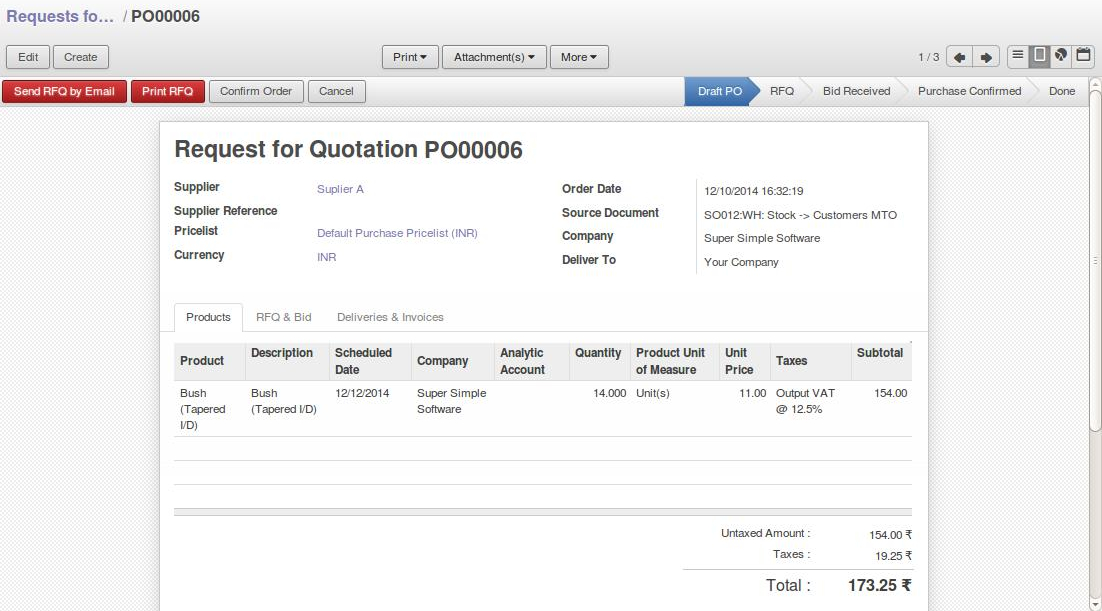Click the Send RFQ by Email button
Screen dimensions: 1102x611
point(64,91)
